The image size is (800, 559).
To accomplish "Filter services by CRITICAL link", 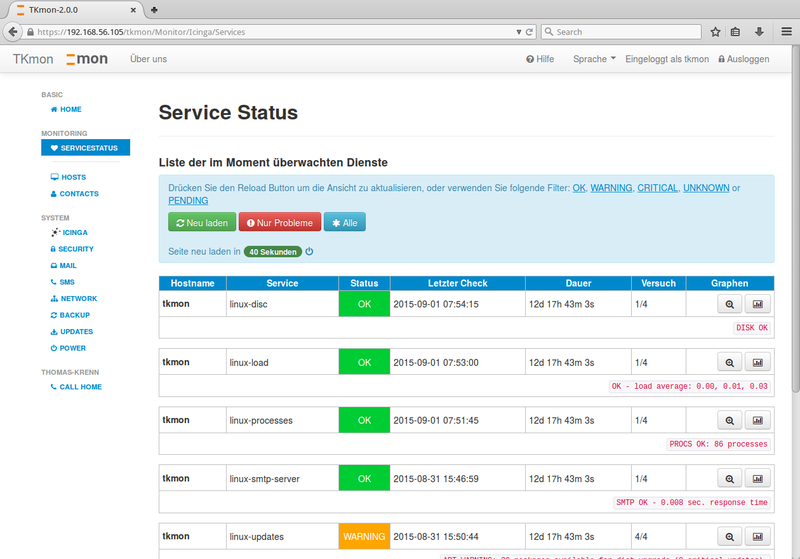I will 657,188.
